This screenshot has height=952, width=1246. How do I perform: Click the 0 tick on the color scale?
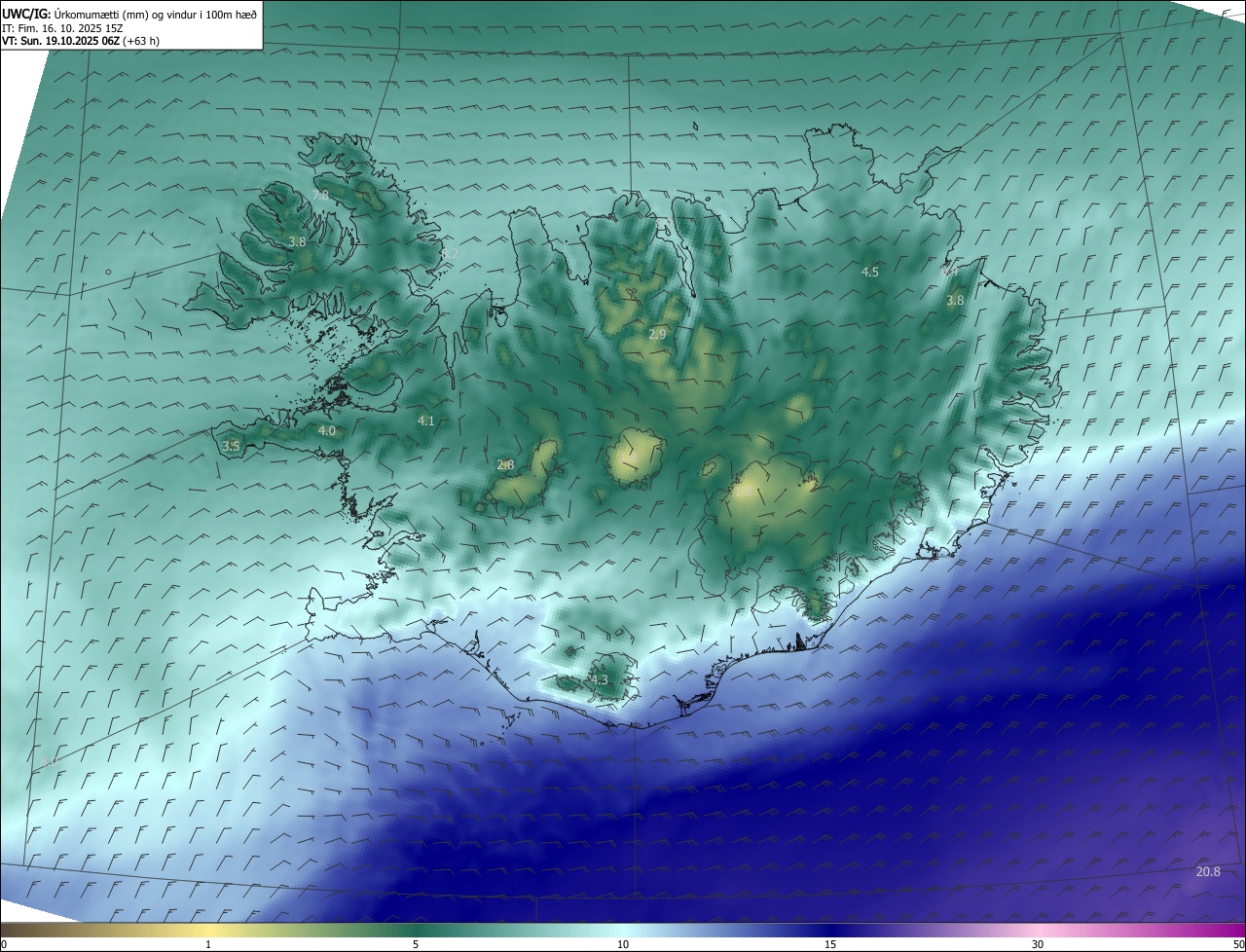(x=4, y=944)
